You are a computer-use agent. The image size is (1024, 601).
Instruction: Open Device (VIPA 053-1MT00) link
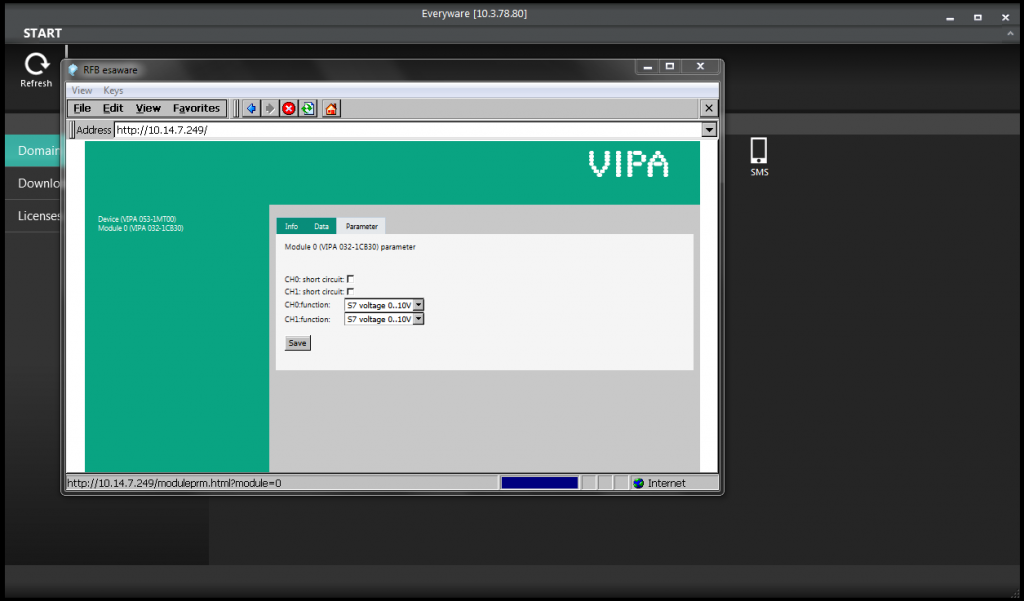[x=137, y=219]
